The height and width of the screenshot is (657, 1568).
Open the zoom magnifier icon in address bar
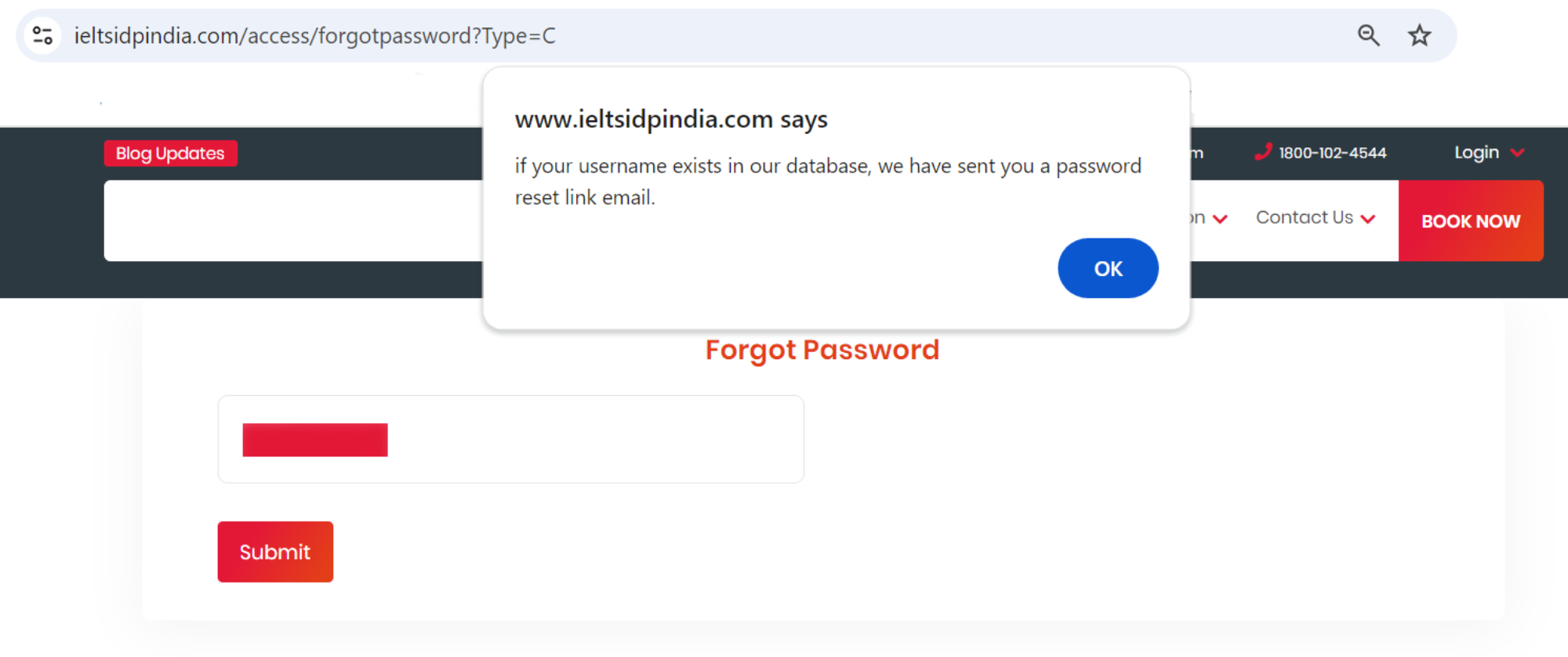pos(1368,35)
